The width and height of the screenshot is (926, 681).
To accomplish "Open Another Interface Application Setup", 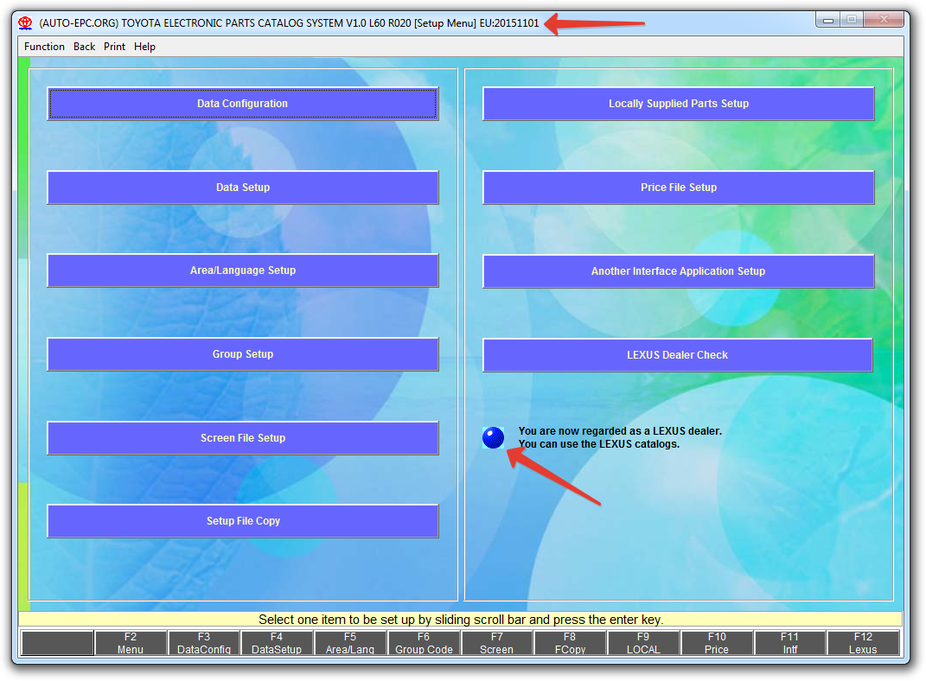I will click(678, 271).
